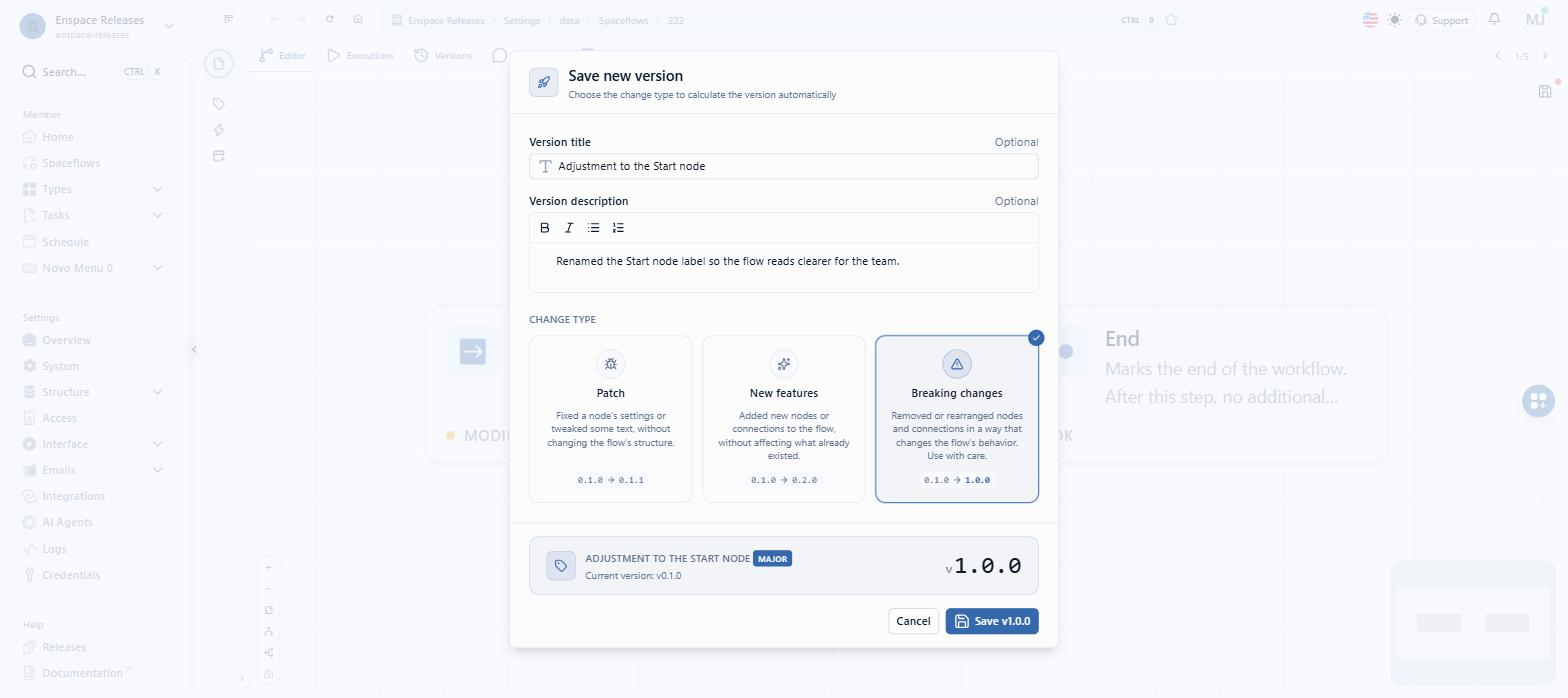Click the warning triangle icon on Breaking changes
The width and height of the screenshot is (1568, 698).
pos(957,364)
